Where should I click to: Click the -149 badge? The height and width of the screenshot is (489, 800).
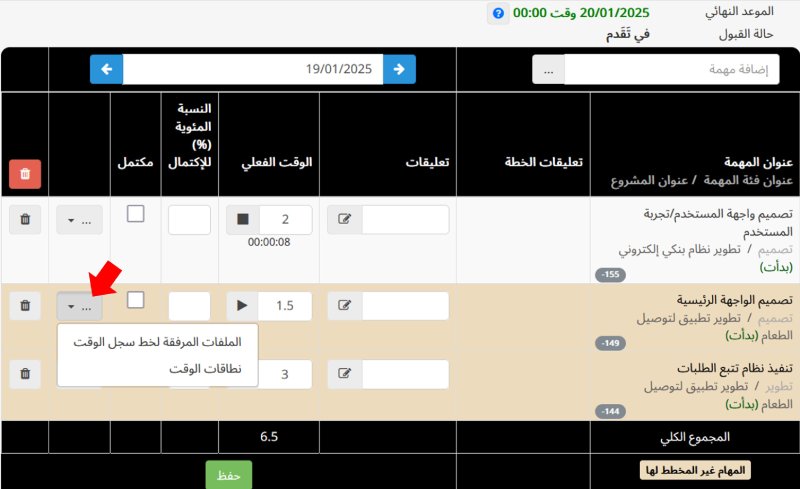pos(610,343)
